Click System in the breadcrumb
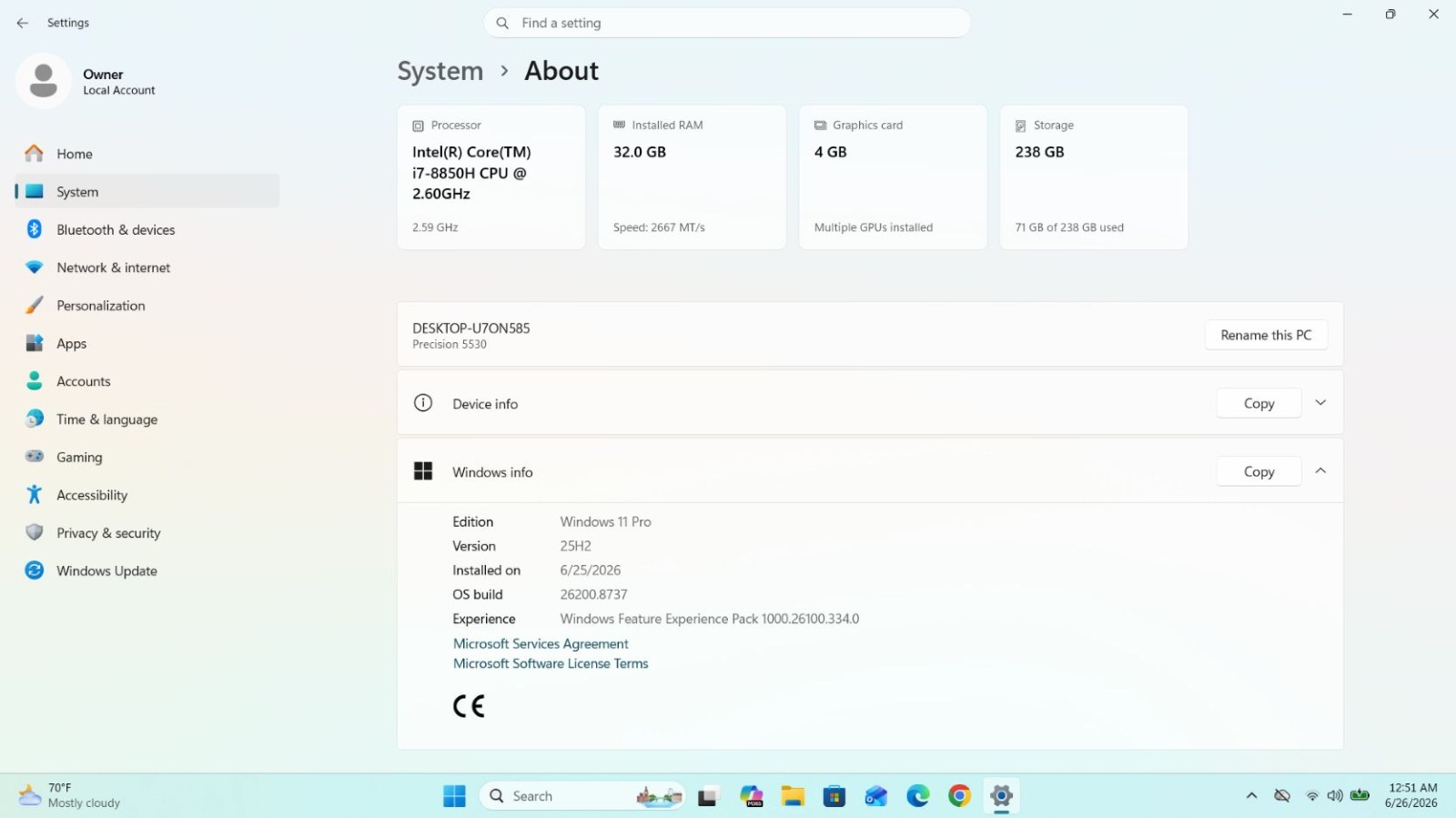Image resolution: width=1456 pixels, height=818 pixels. [x=440, y=71]
